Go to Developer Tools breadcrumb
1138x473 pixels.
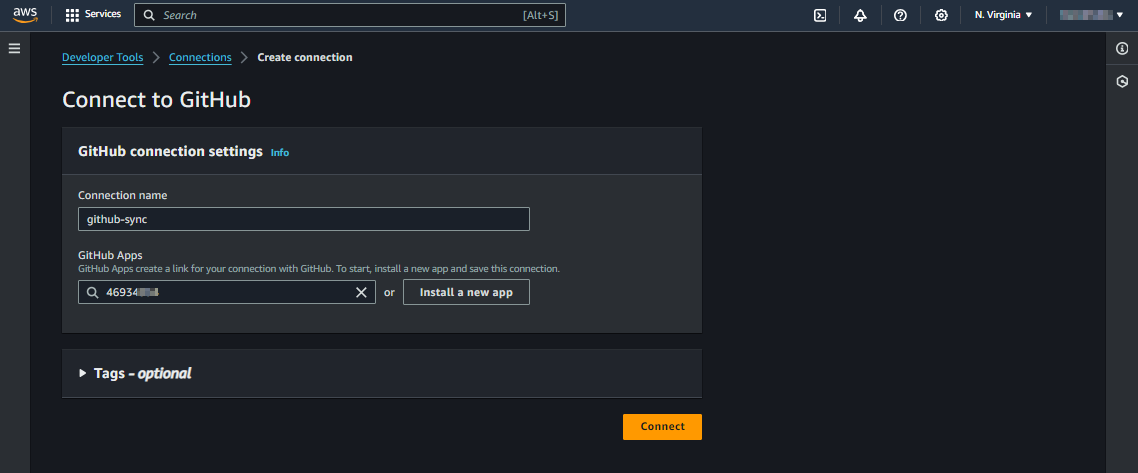click(x=102, y=57)
